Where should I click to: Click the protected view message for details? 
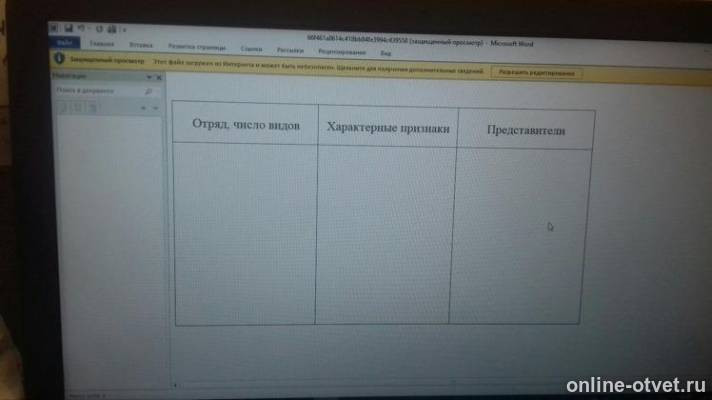(318, 67)
